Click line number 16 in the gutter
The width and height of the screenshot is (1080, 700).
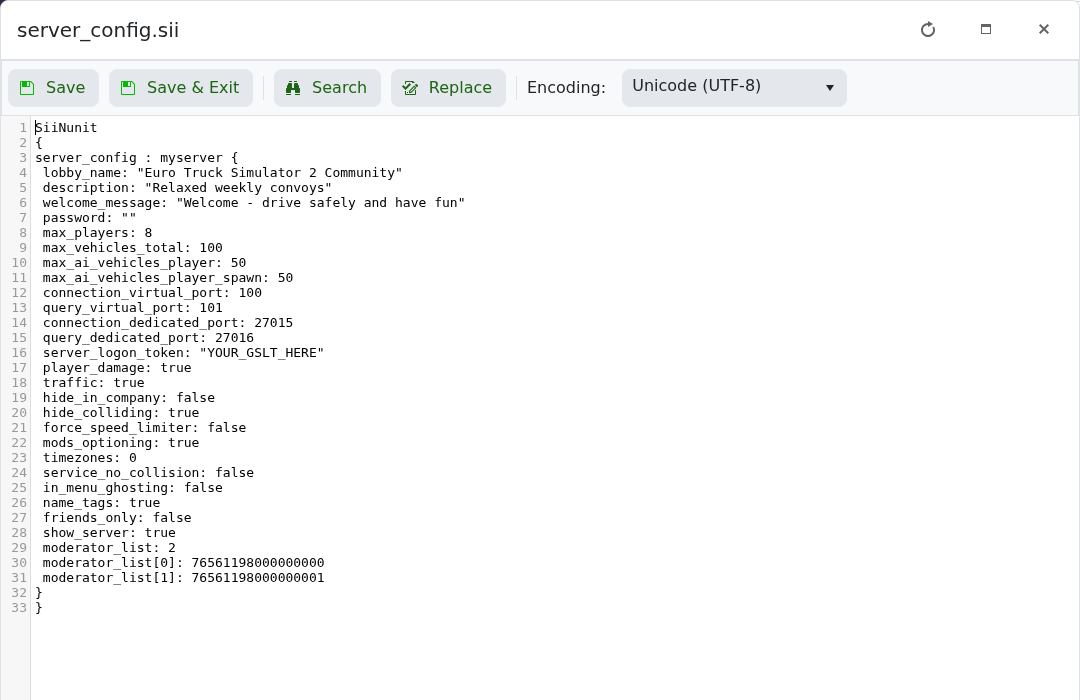tap(19, 353)
